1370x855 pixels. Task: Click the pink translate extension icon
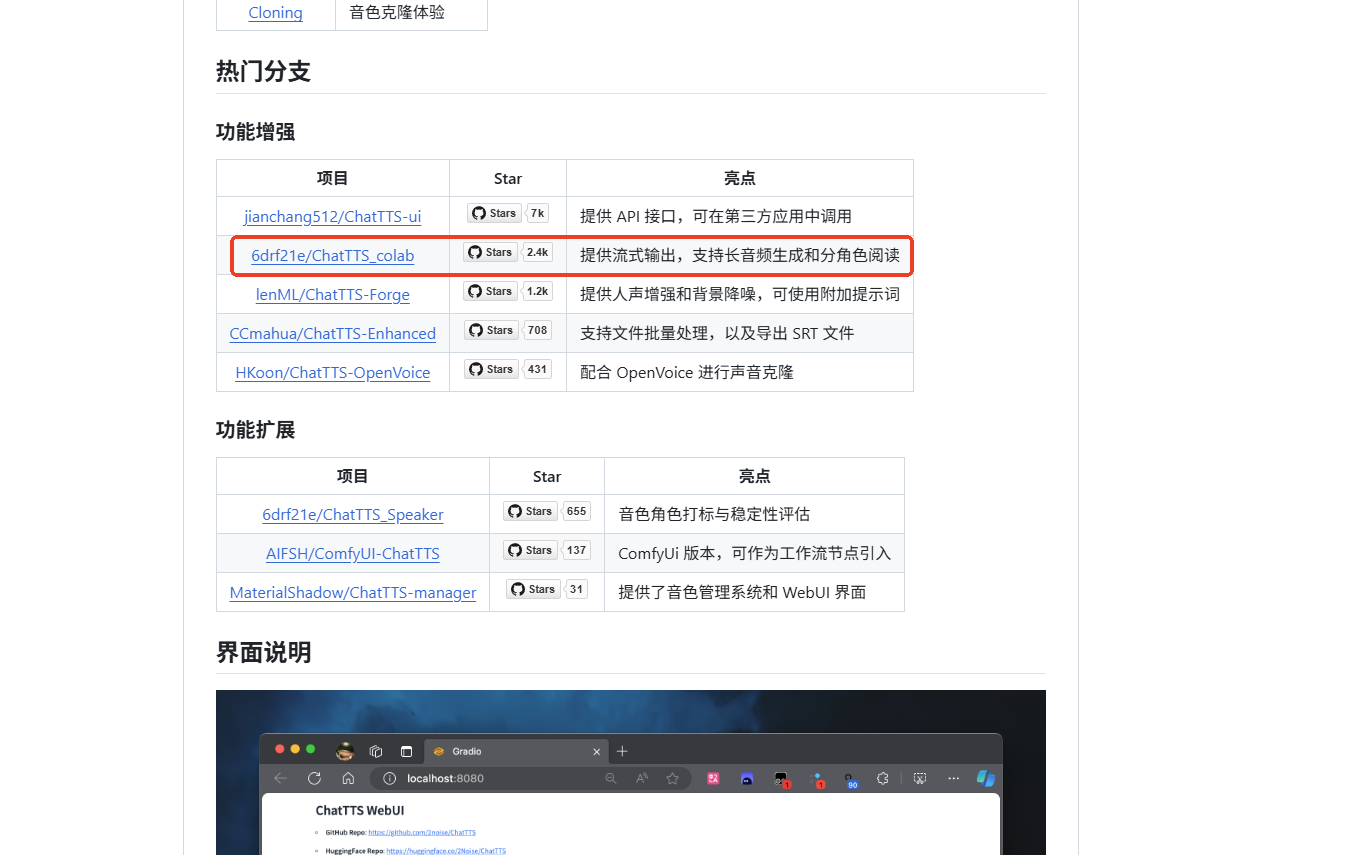713,778
